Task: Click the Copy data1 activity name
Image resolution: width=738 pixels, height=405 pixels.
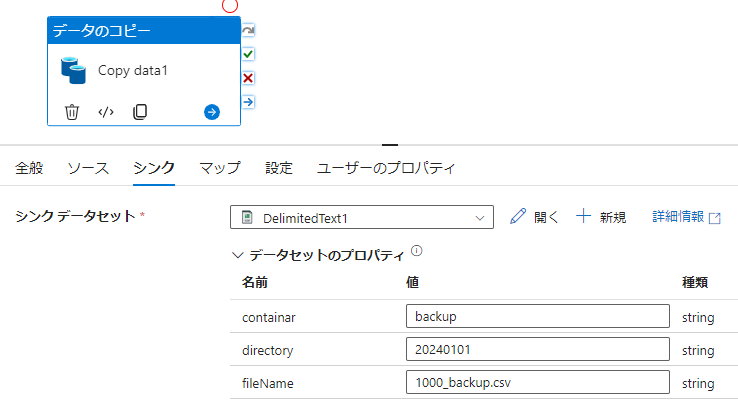Action: [x=133, y=71]
